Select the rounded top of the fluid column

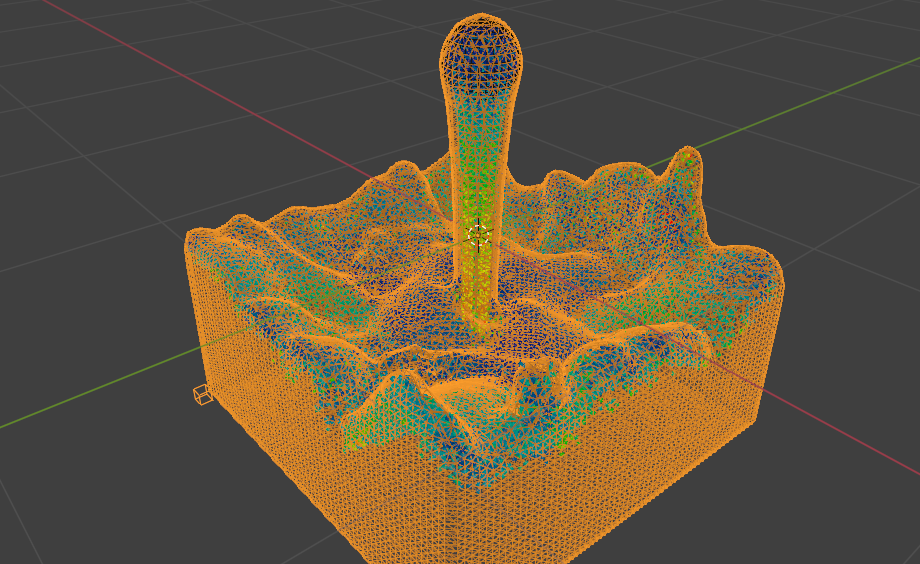tap(481, 54)
